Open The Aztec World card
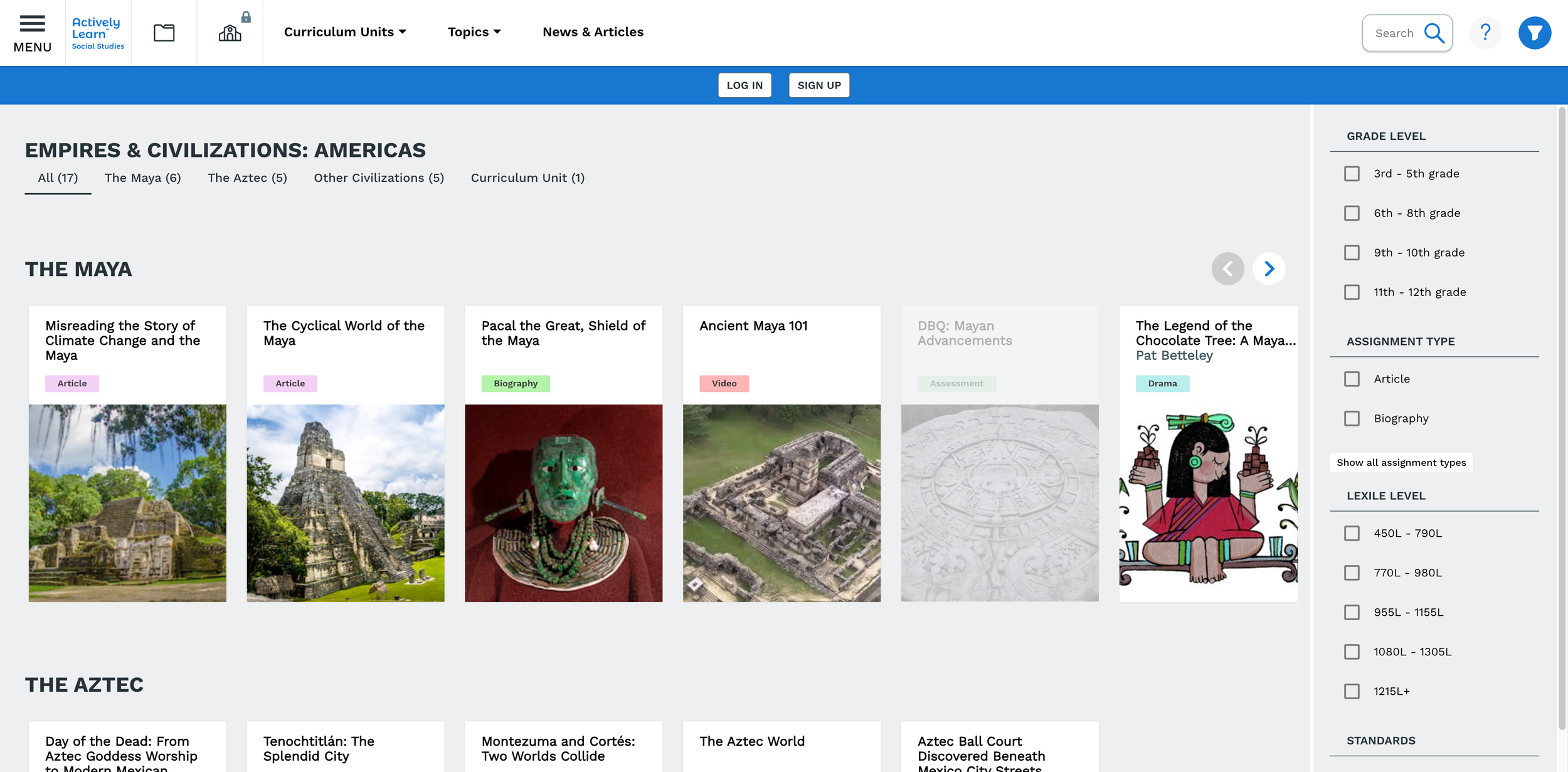Image resolution: width=1568 pixels, height=772 pixels. click(752, 741)
